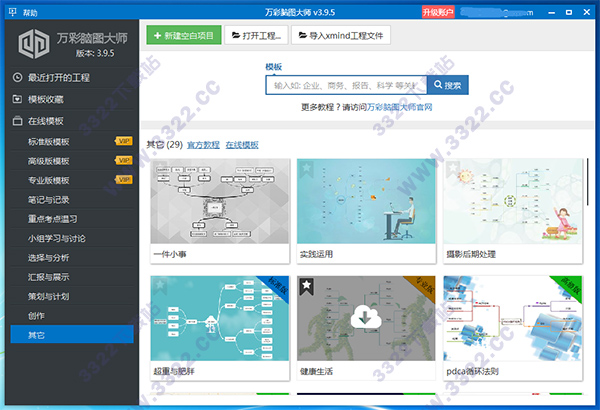Click the box icon beside sidebar 在线模板
The height and width of the screenshot is (410, 600).
pos(17,121)
